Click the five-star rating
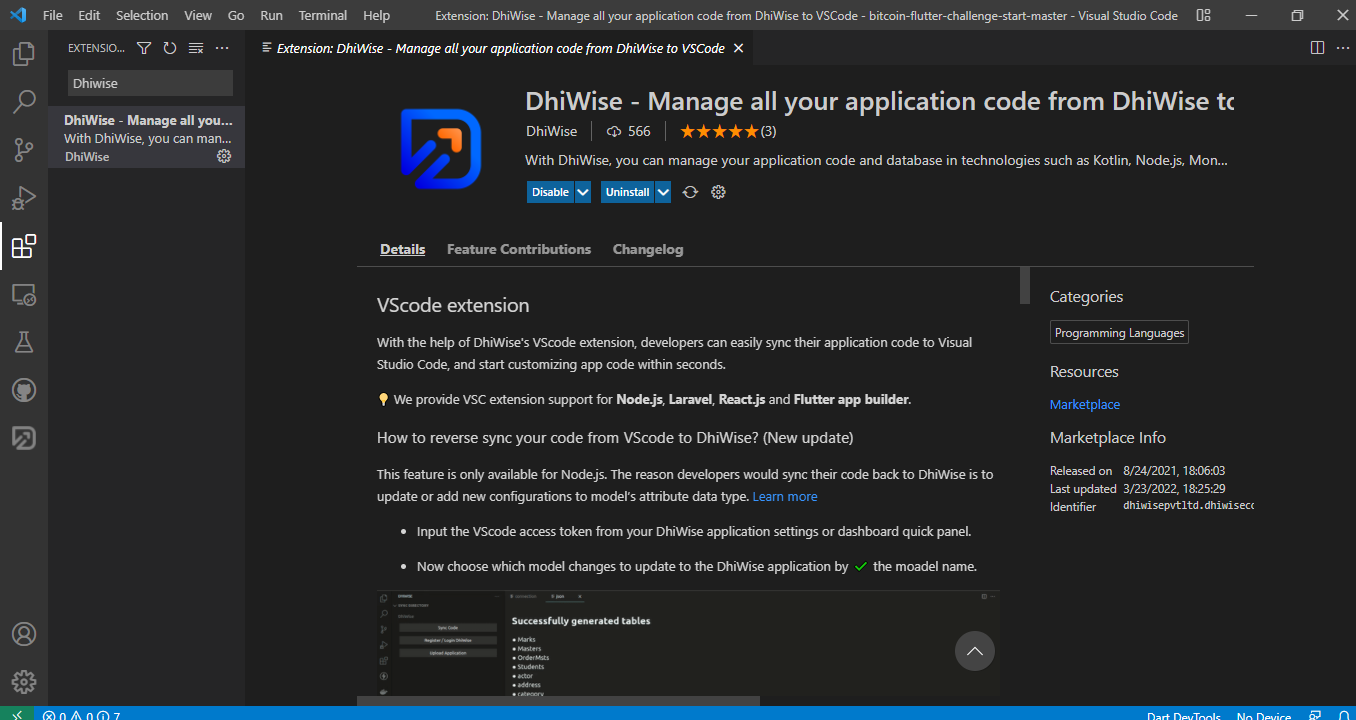Image resolution: width=1356 pixels, height=720 pixels. tap(719, 131)
